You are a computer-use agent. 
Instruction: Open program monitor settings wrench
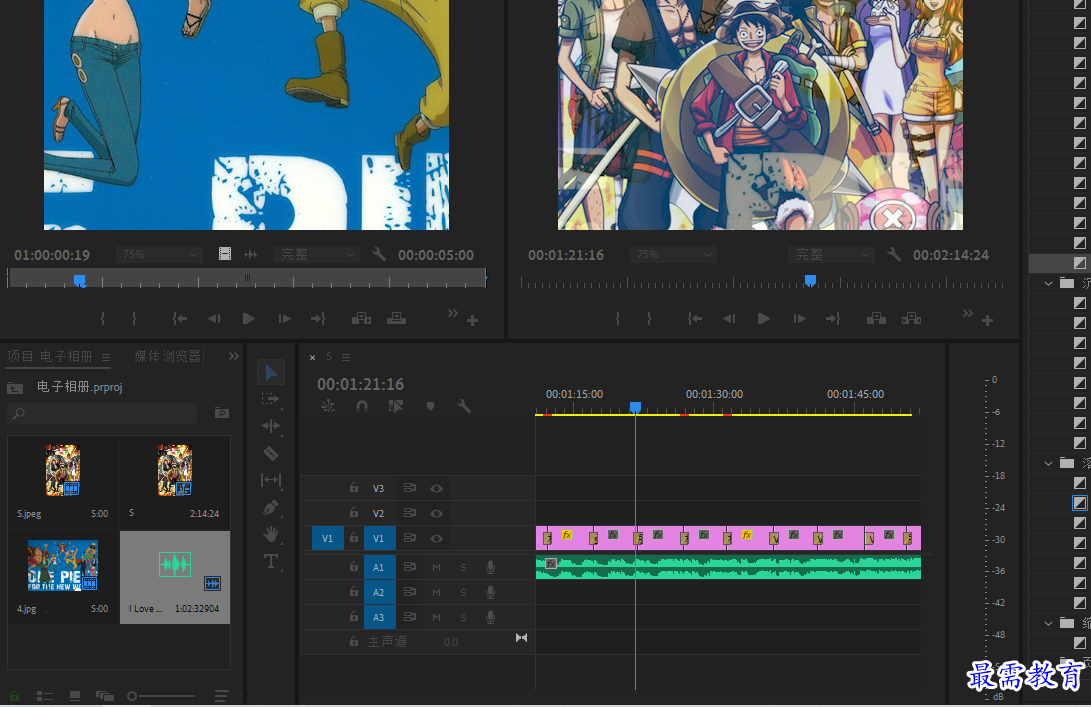(894, 255)
